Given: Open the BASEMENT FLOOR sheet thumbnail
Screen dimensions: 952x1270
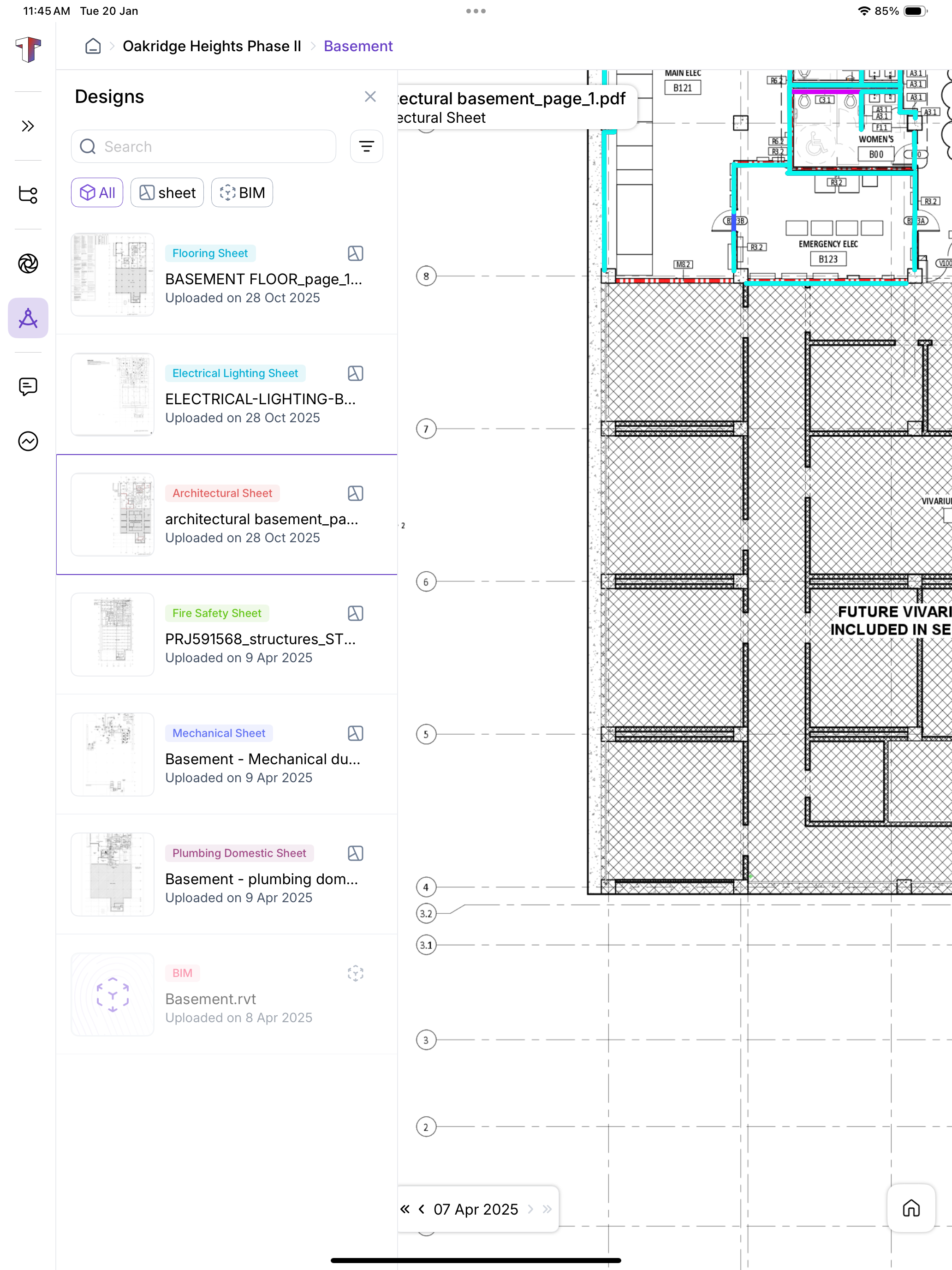Looking at the screenshot, I should point(113,275).
